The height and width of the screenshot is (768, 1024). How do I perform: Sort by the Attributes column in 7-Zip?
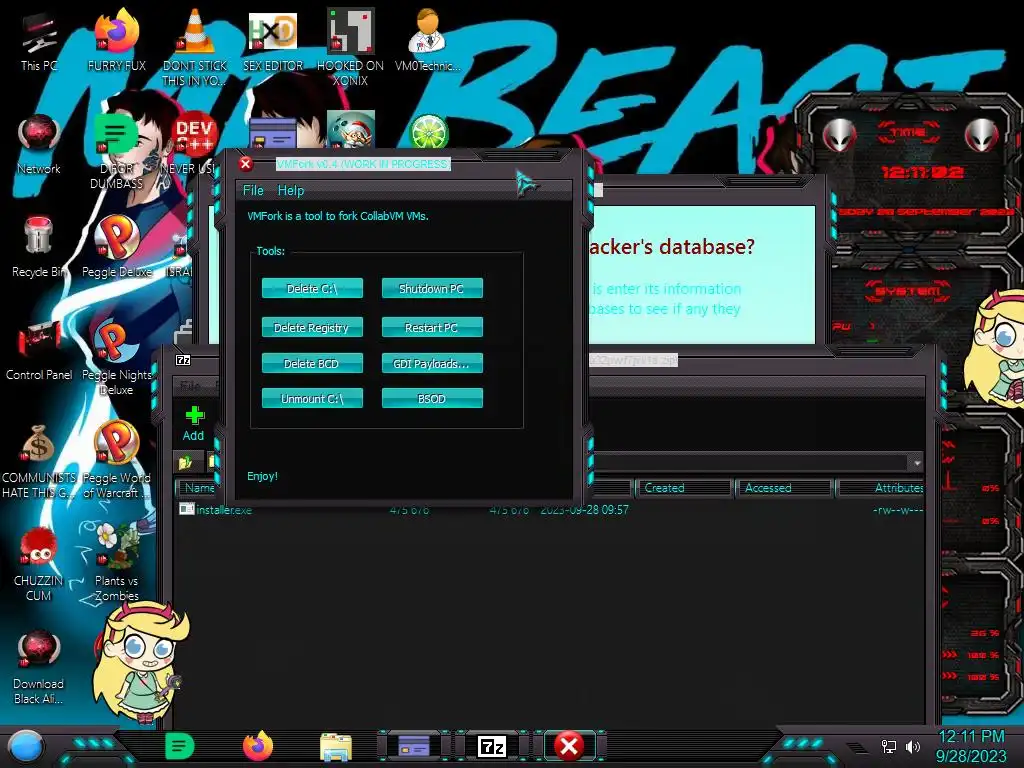pyautogui.click(x=882, y=488)
